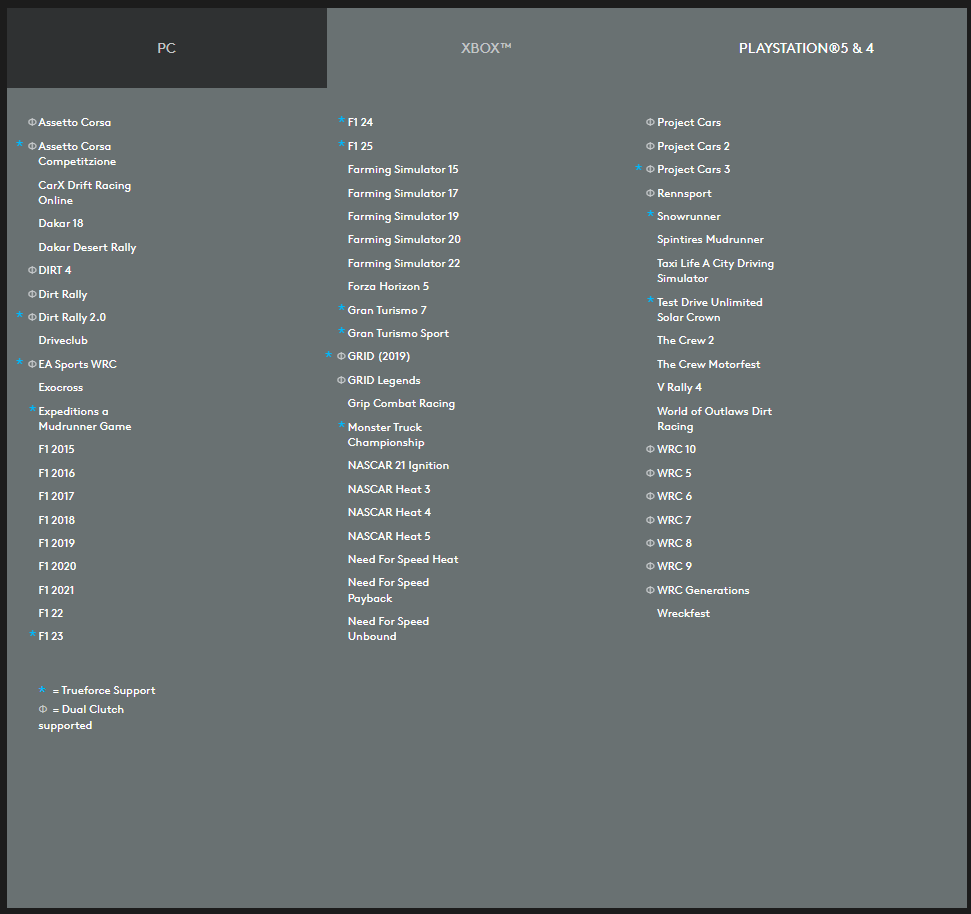Click the blue star beside Monster Truck Championship
971x914 pixels.
[x=341, y=426]
